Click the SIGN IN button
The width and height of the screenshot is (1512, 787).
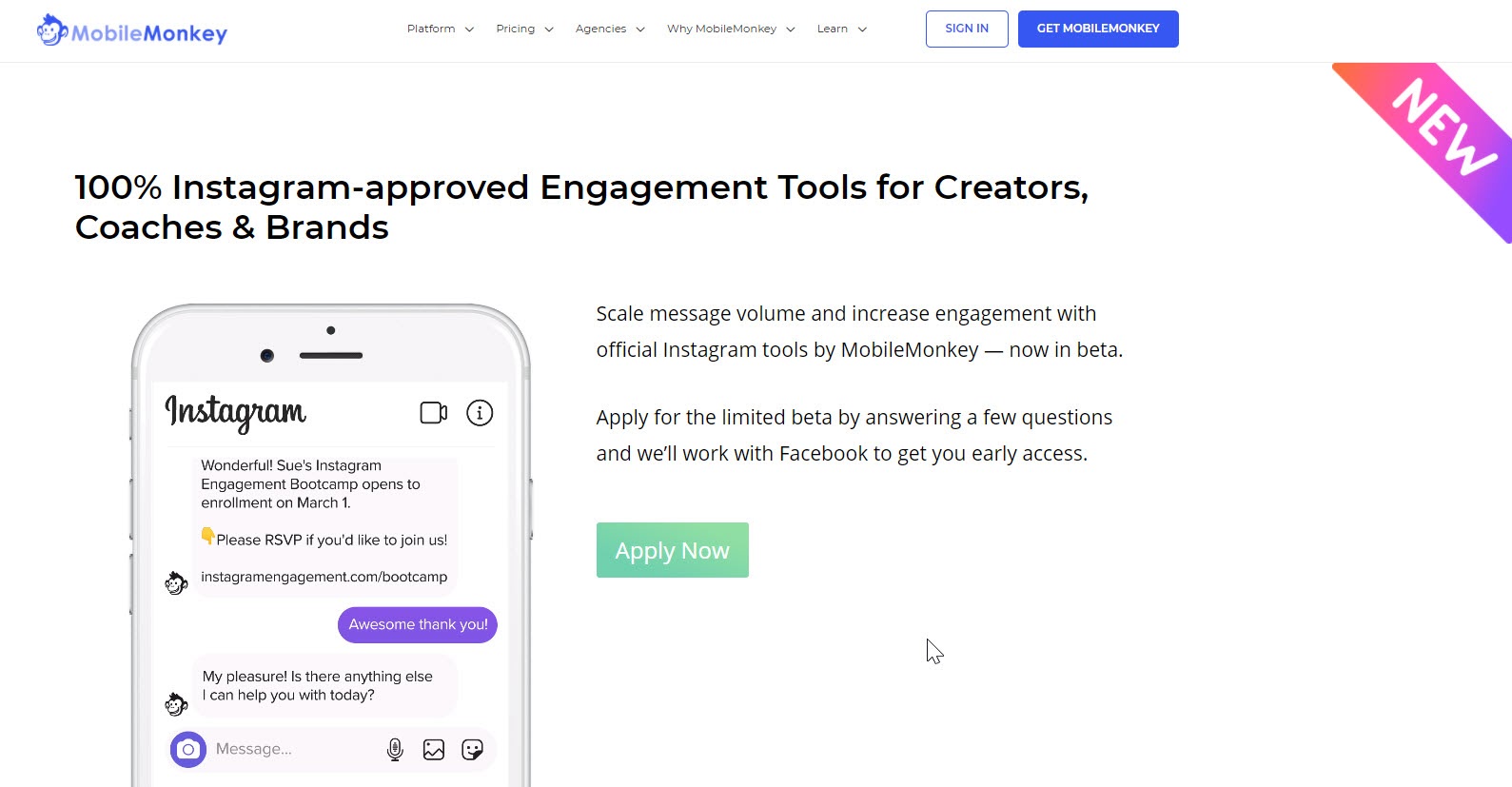point(967,29)
